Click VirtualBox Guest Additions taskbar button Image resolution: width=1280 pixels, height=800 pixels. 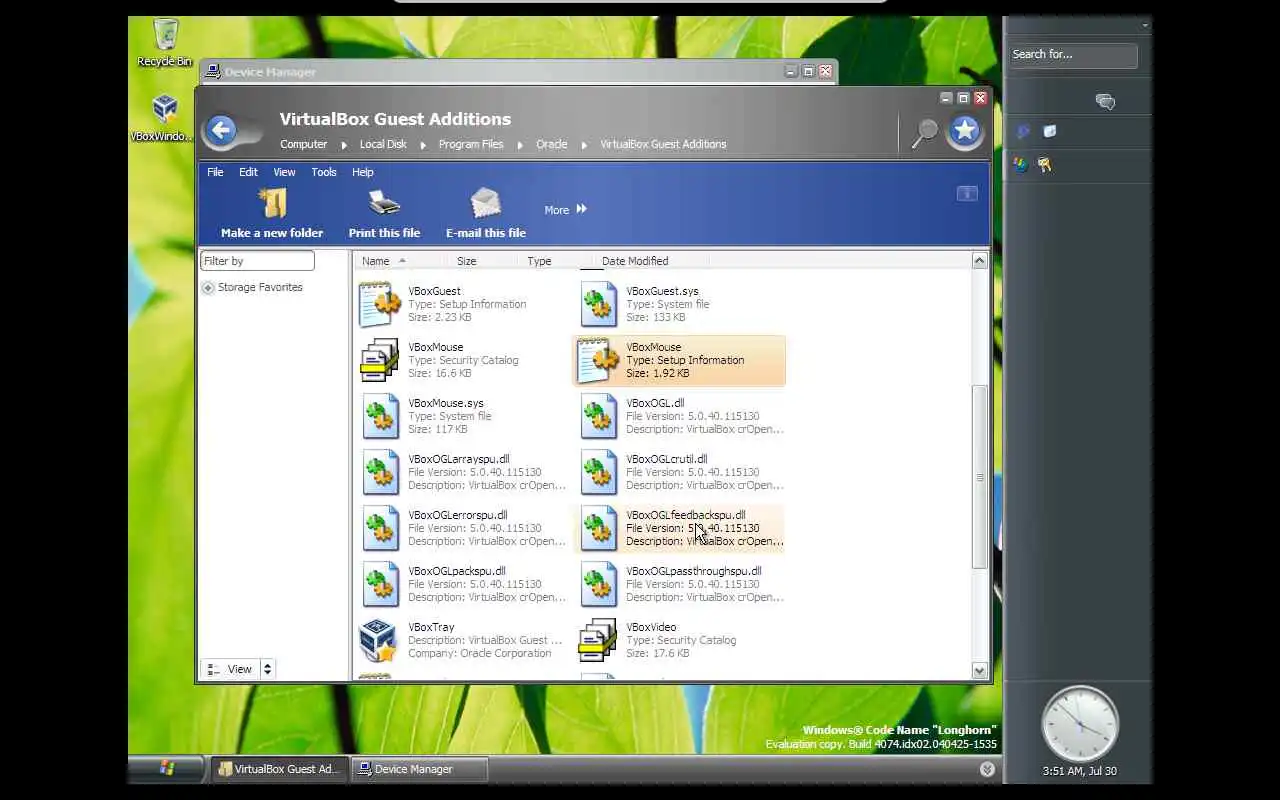(280, 769)
